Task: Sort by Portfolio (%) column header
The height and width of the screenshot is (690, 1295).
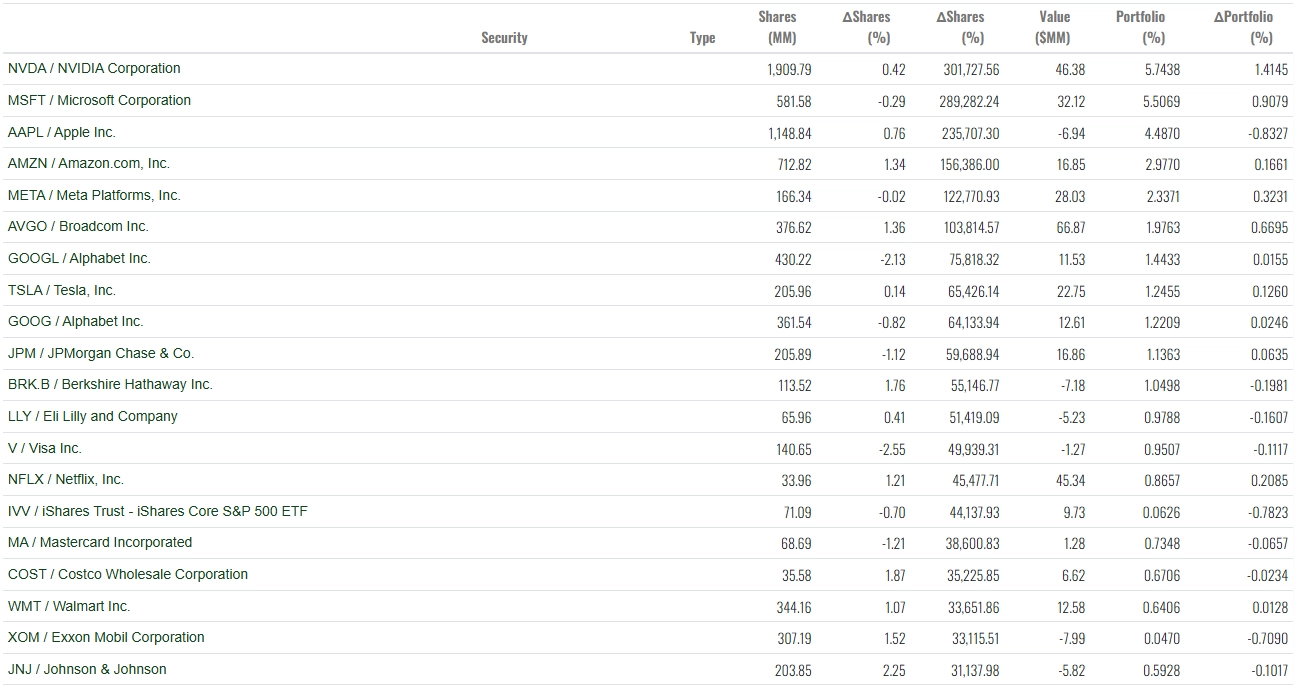Action: click(1140, 28)
